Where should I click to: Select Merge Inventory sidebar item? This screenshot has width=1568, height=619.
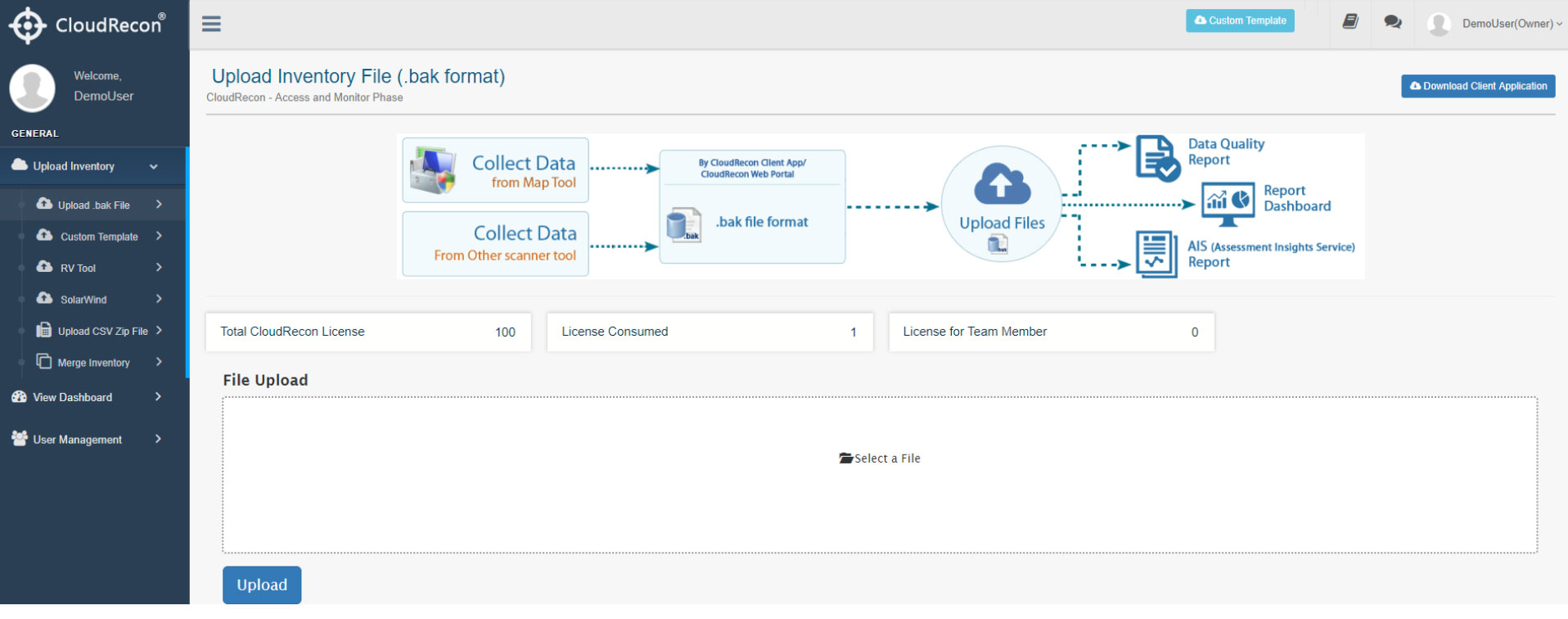tap(93, 363)
